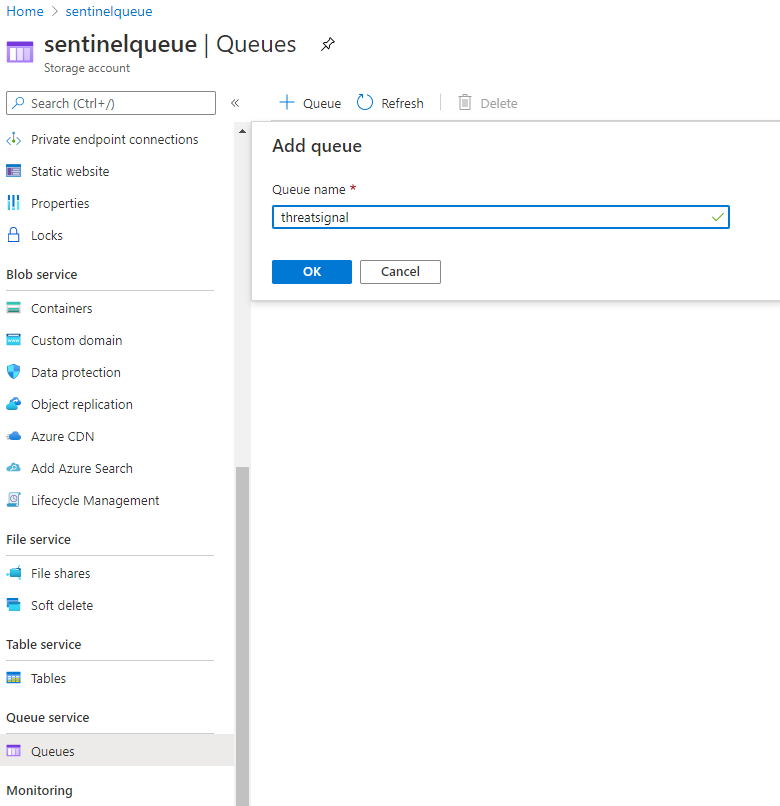Open Lifecycle Management page

(95, 501)
